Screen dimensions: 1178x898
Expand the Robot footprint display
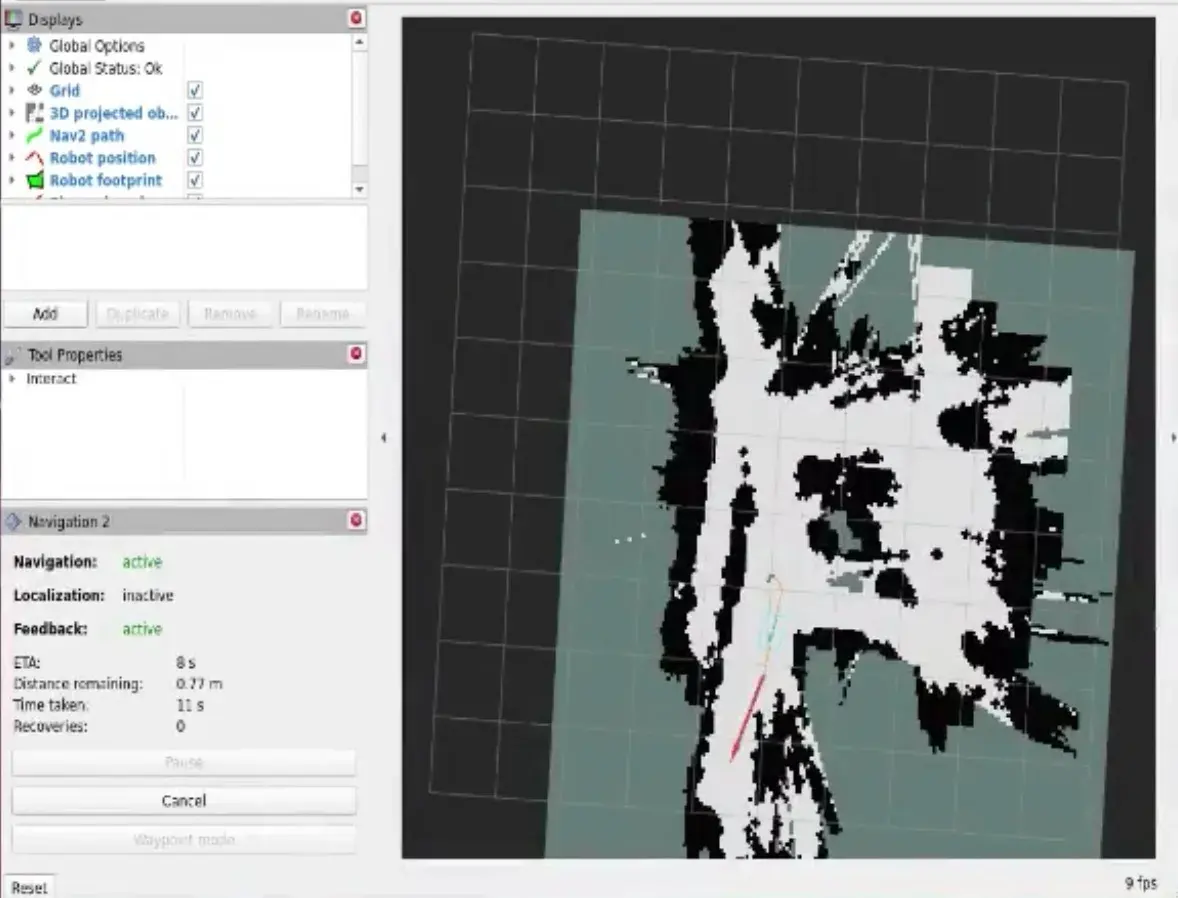(x=11, y=180)
